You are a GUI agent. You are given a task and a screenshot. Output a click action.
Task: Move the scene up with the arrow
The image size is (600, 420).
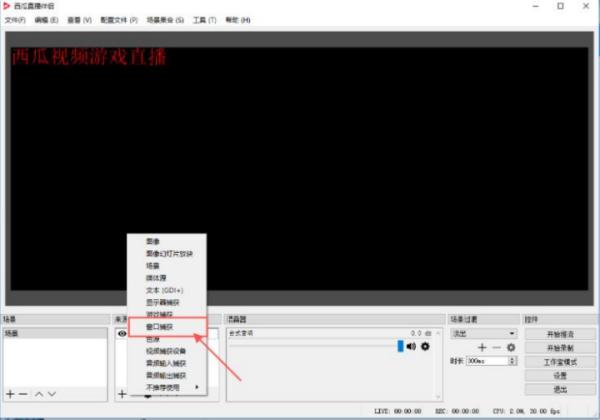click(x=39, y=394)
